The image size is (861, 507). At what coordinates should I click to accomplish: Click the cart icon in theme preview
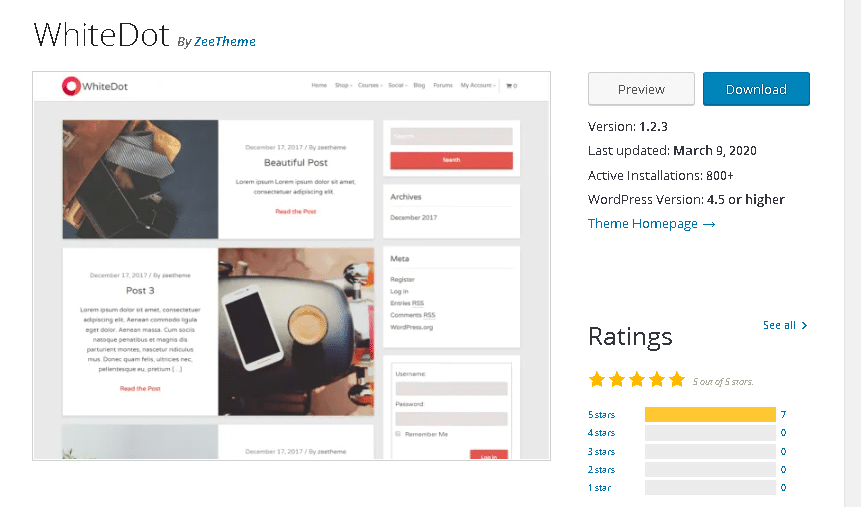(509, 86)
